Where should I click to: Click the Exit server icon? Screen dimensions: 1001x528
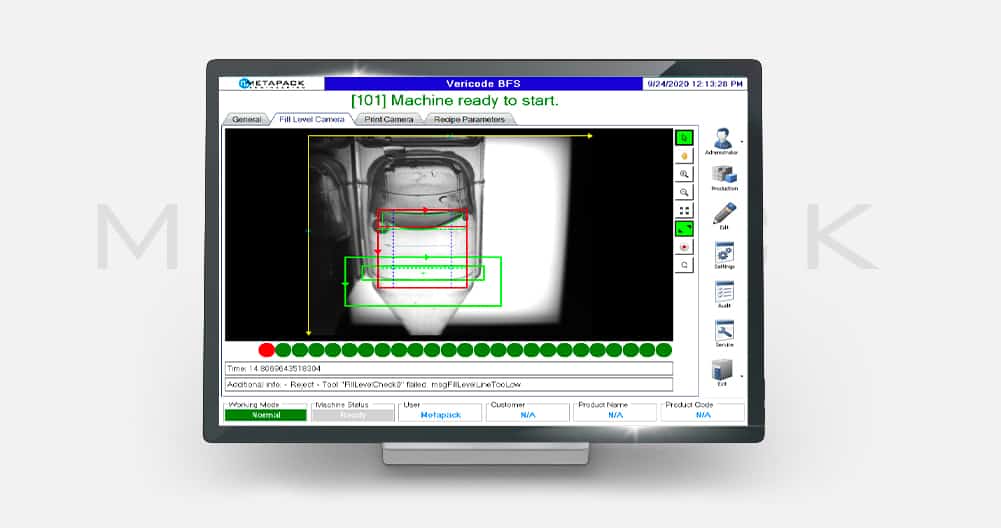click(722, 372)
